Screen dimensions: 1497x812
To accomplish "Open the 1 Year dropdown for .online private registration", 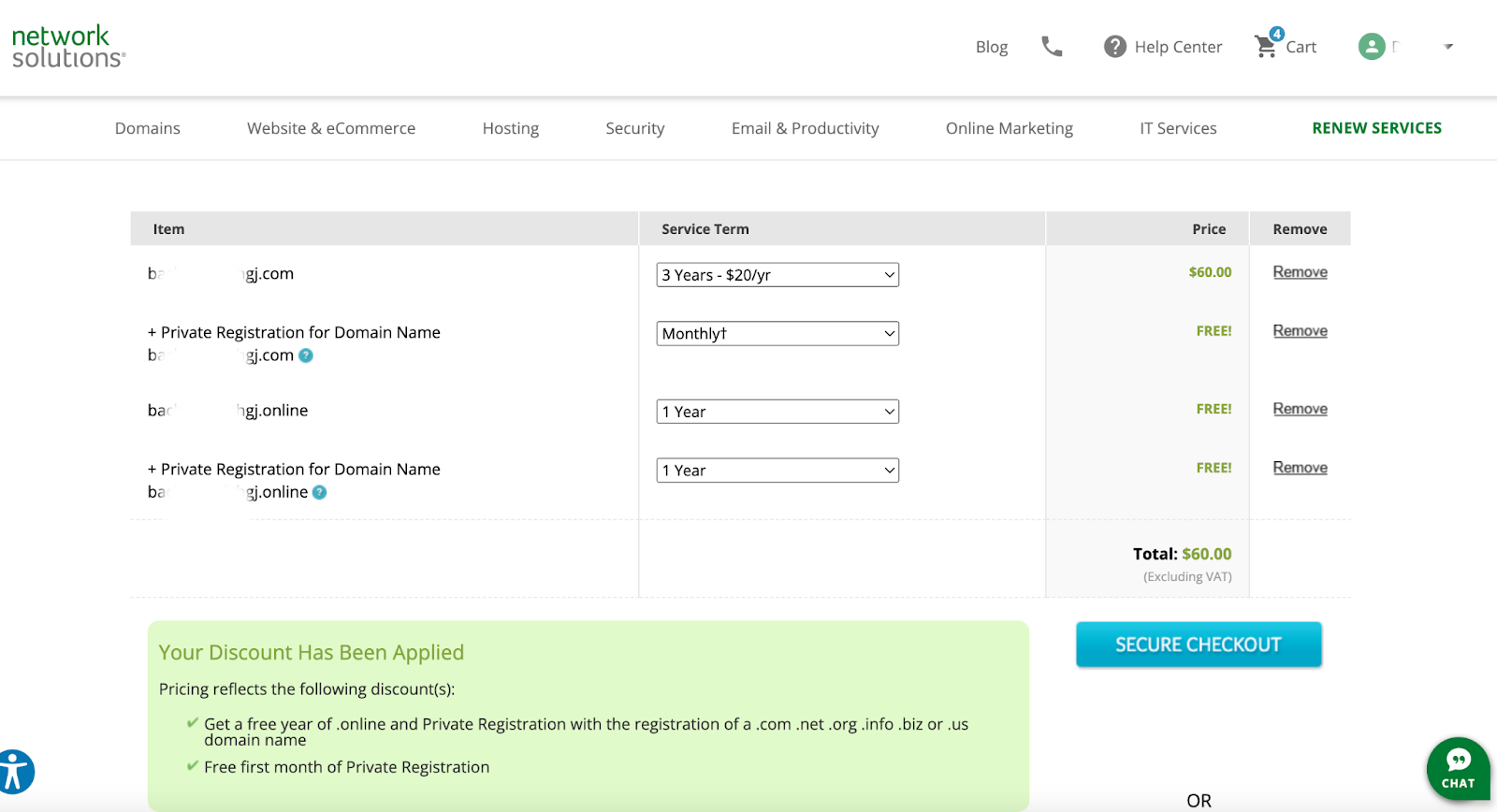I will click(x=778, y=471).
